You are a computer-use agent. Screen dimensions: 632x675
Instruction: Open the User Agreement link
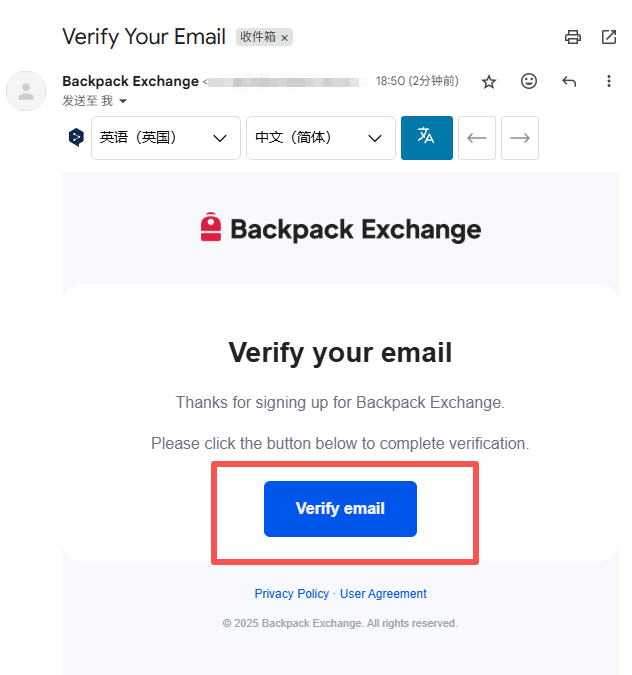(383, 594)
